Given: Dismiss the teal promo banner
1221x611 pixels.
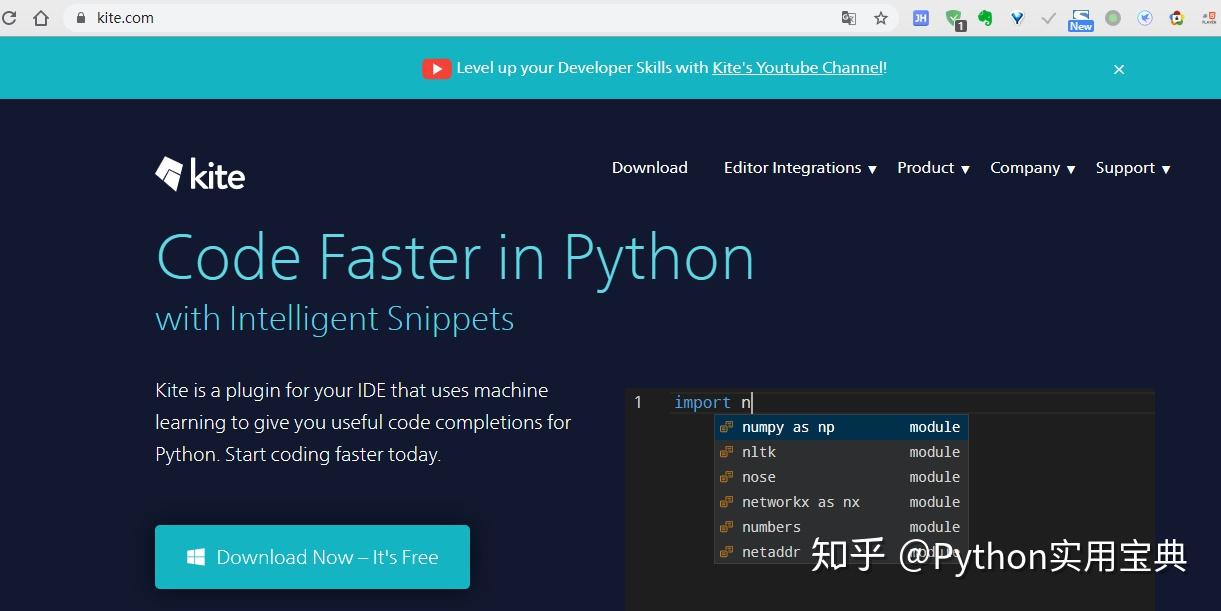Looking at the screenshot, I should coord(1119,69).
